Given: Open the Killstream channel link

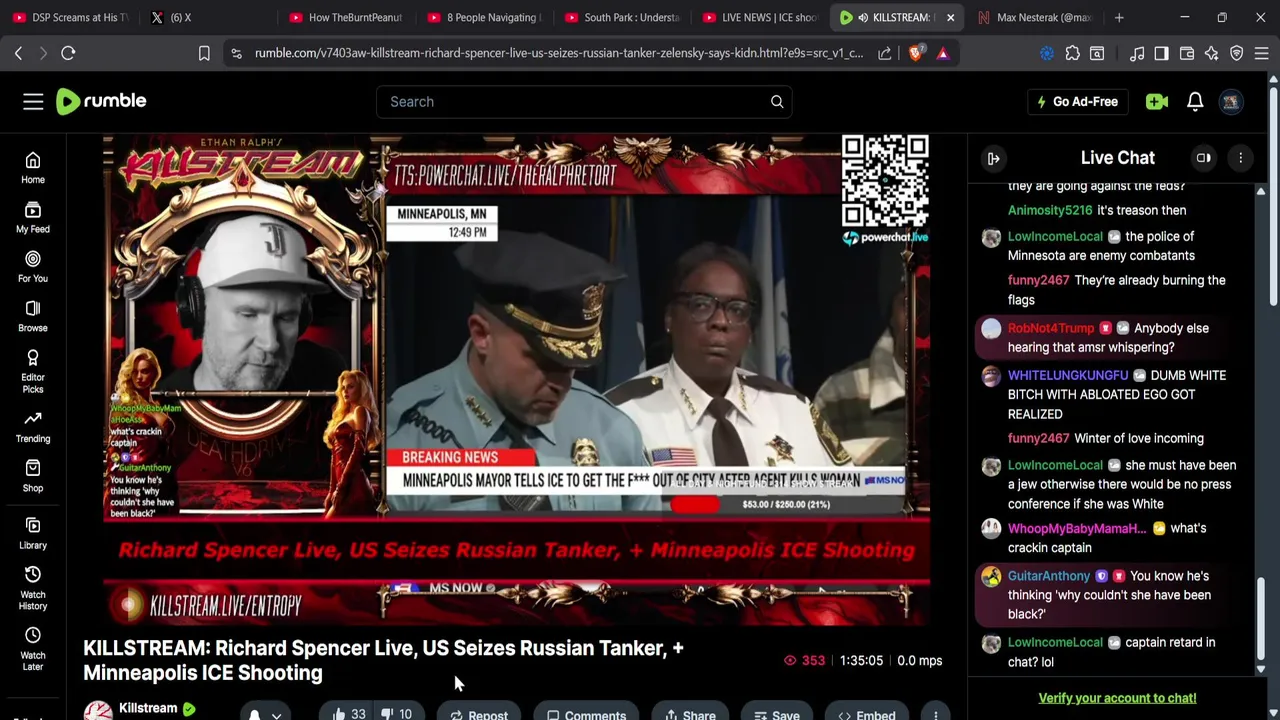Looking at the screenshot, I should [148, 708].
